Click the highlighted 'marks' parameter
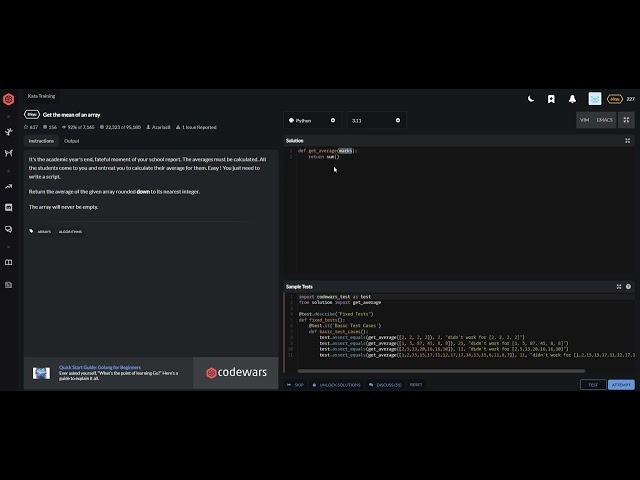This screenshot has height=480, width=640. point(345,151)
